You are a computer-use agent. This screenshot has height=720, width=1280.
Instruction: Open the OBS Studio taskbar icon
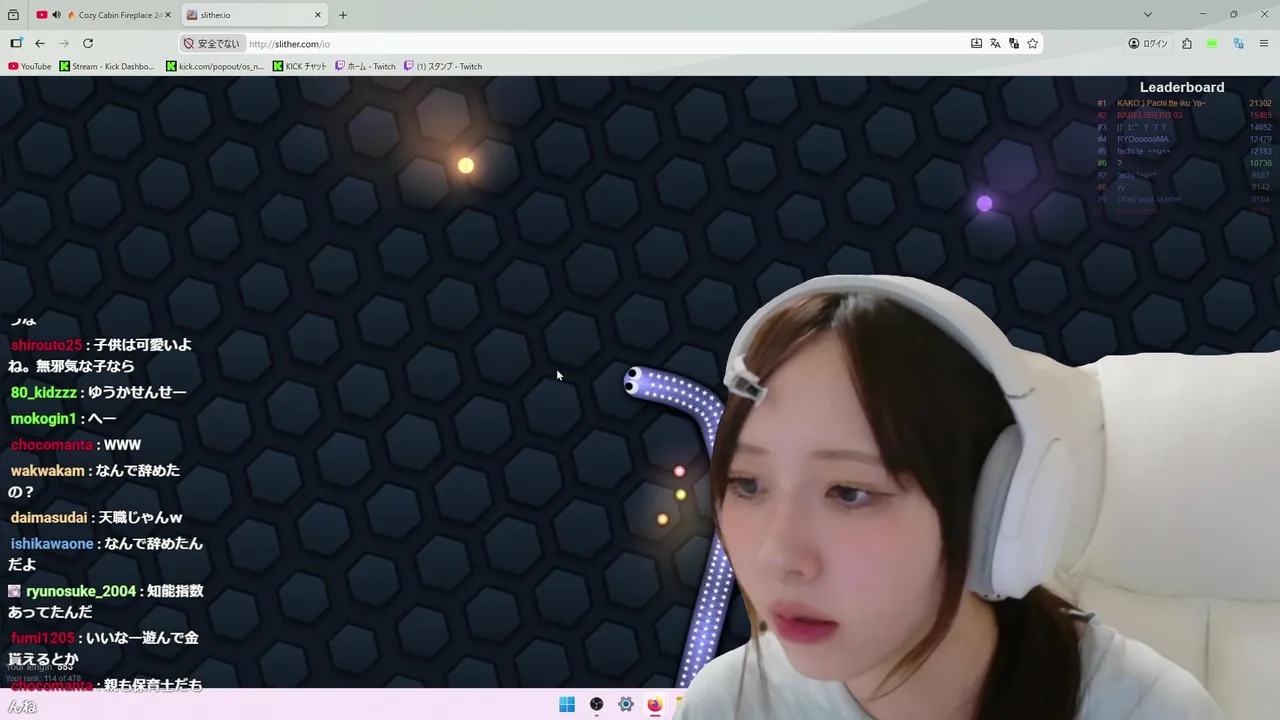tap(596, 704)
